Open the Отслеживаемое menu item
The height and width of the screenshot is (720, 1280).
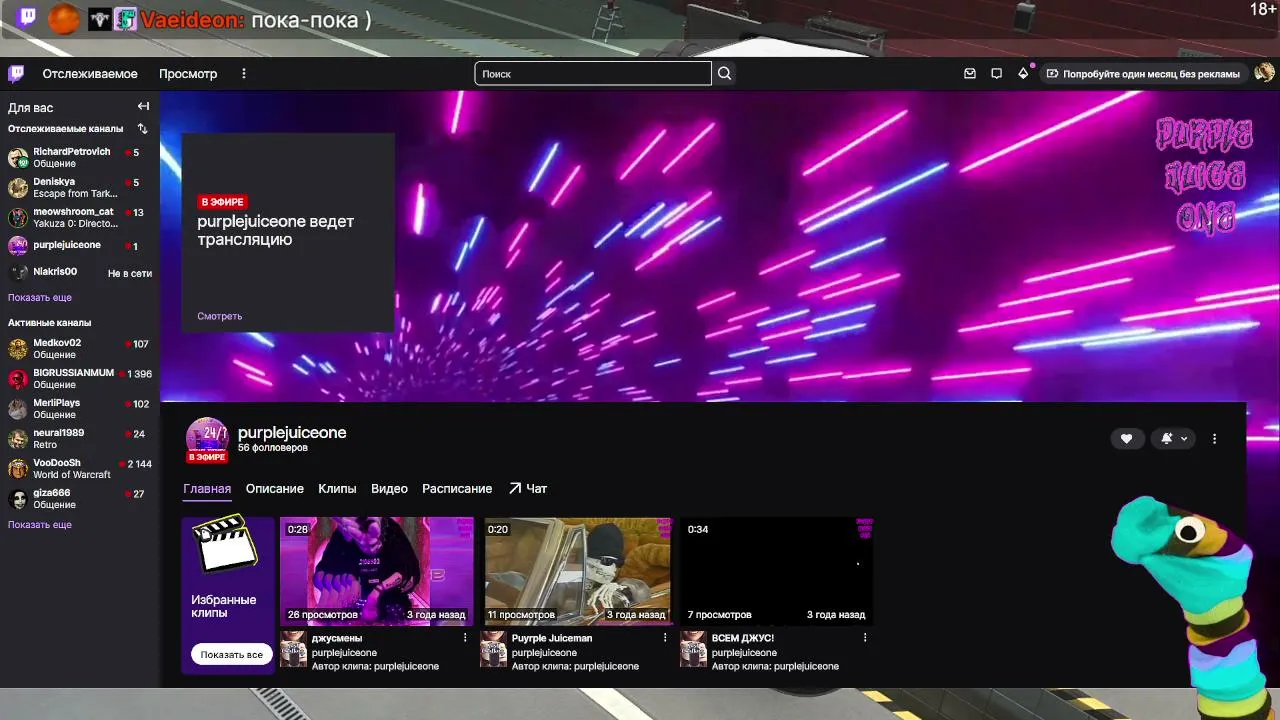click(x=90, y=74)
